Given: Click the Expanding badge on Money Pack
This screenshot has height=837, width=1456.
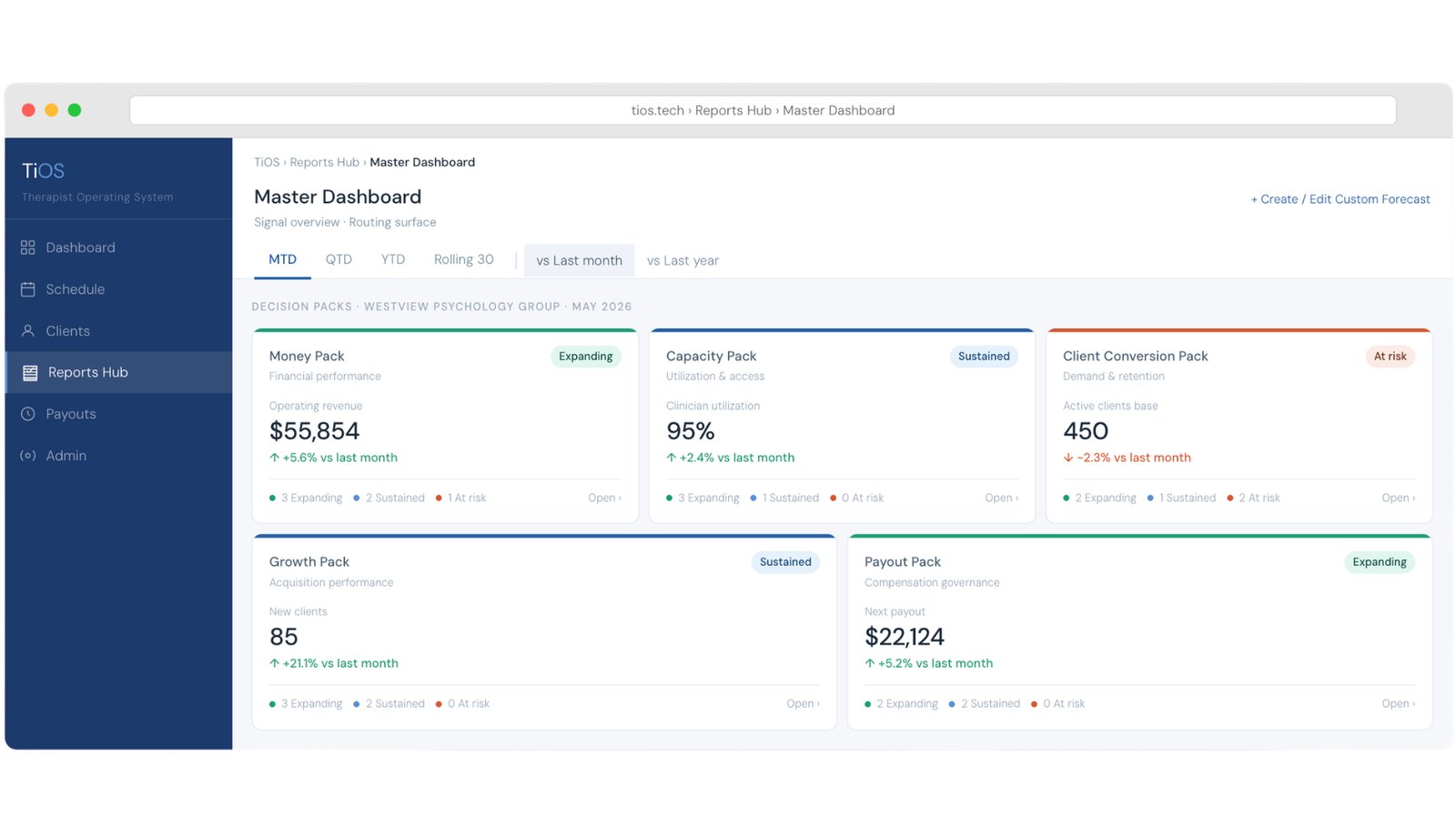Looking at the screenshot, I should click(x=586, y=357).
